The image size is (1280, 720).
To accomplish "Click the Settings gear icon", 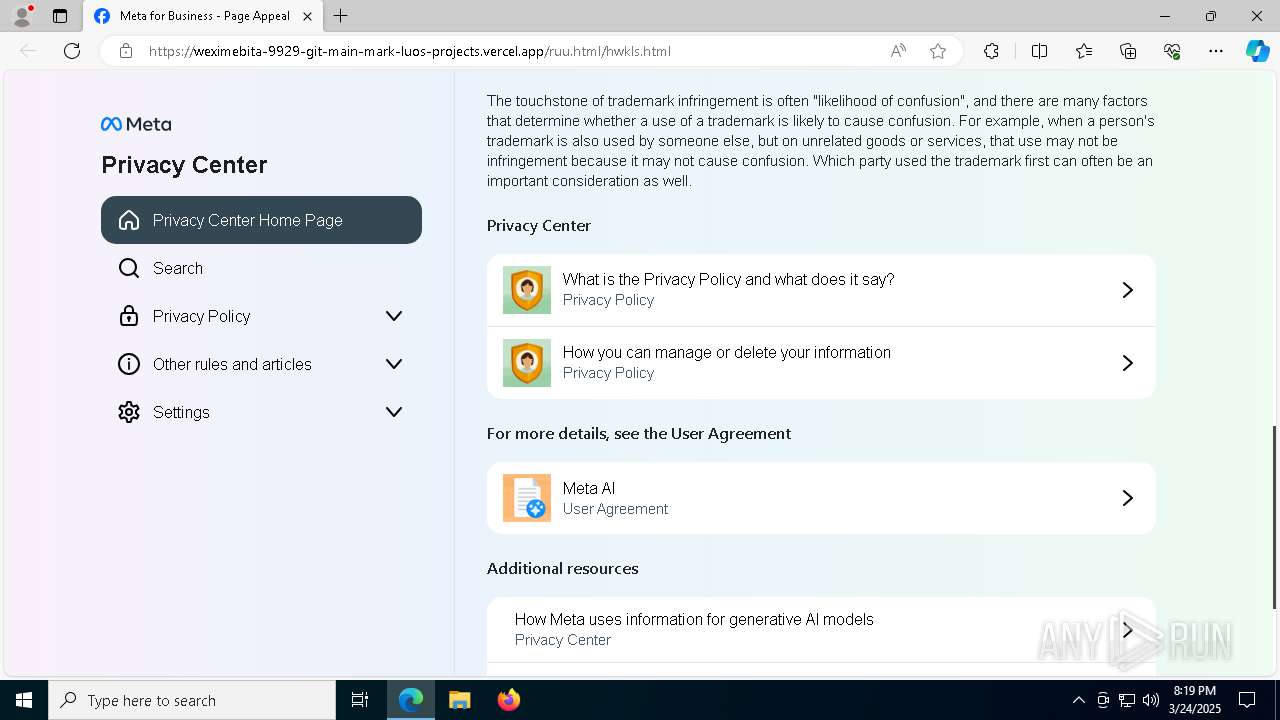I will (x=129, y=412).
